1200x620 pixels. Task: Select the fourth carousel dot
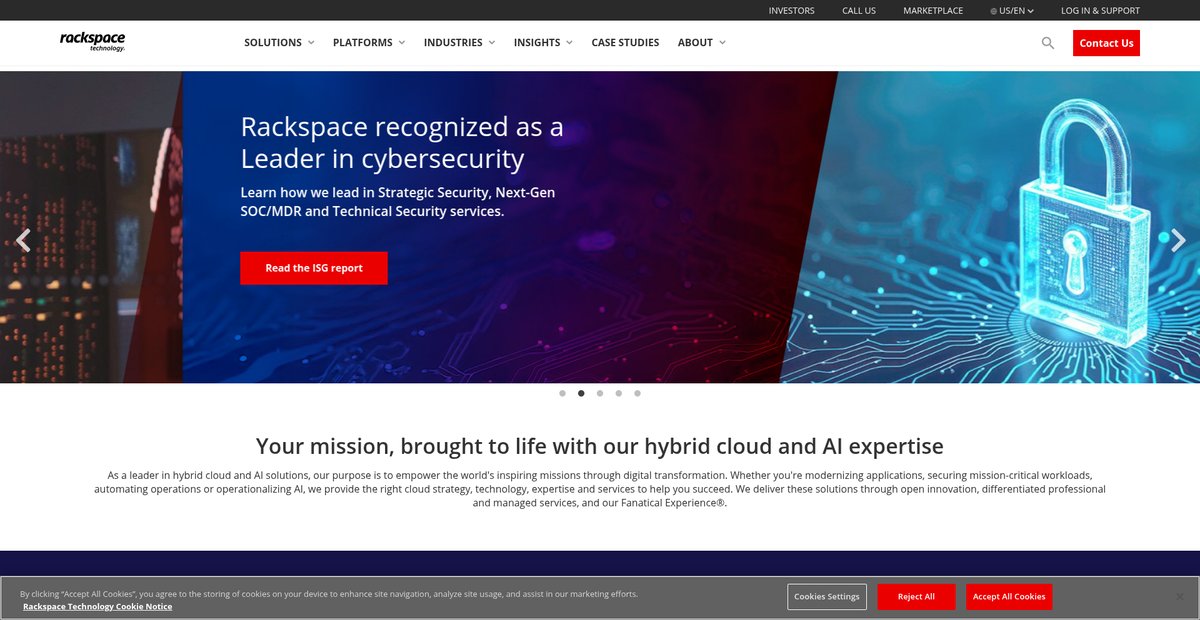pyautogui.click(x=619, y=393)
